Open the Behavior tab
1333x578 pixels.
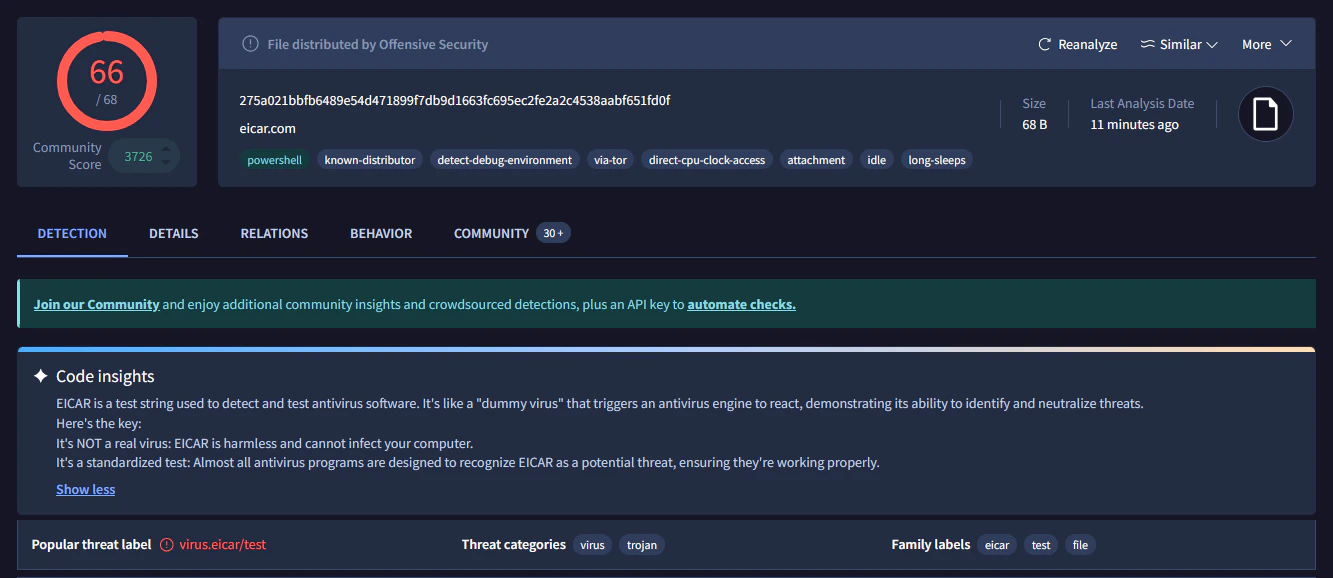tap(381, 233)
